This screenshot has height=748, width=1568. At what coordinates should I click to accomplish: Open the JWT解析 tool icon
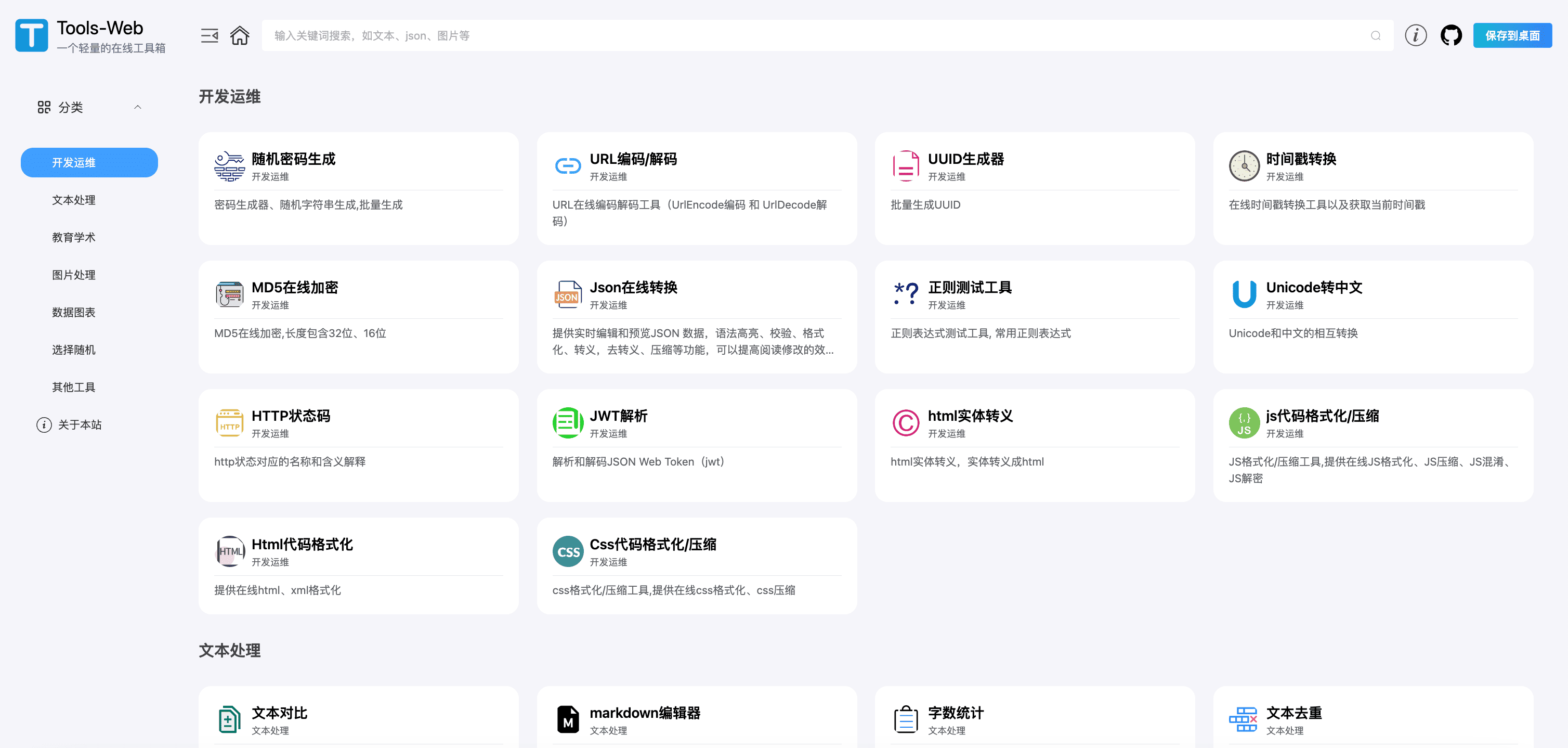click(567, 423)
